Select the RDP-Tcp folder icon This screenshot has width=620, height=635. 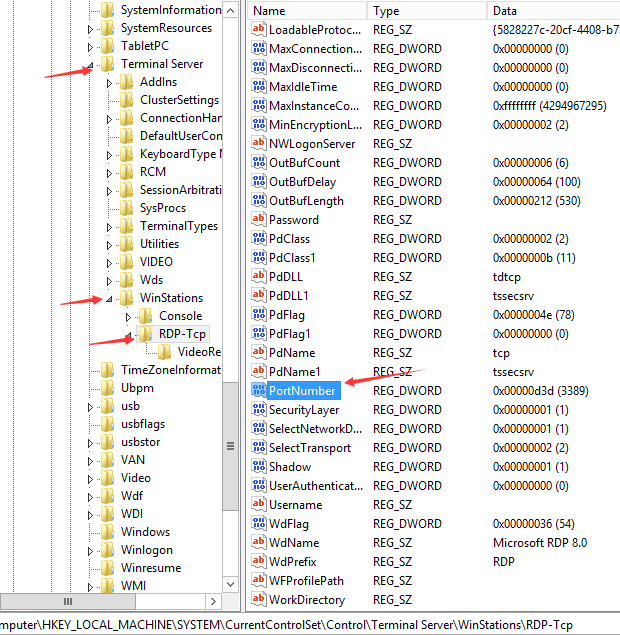pos(146,334)
